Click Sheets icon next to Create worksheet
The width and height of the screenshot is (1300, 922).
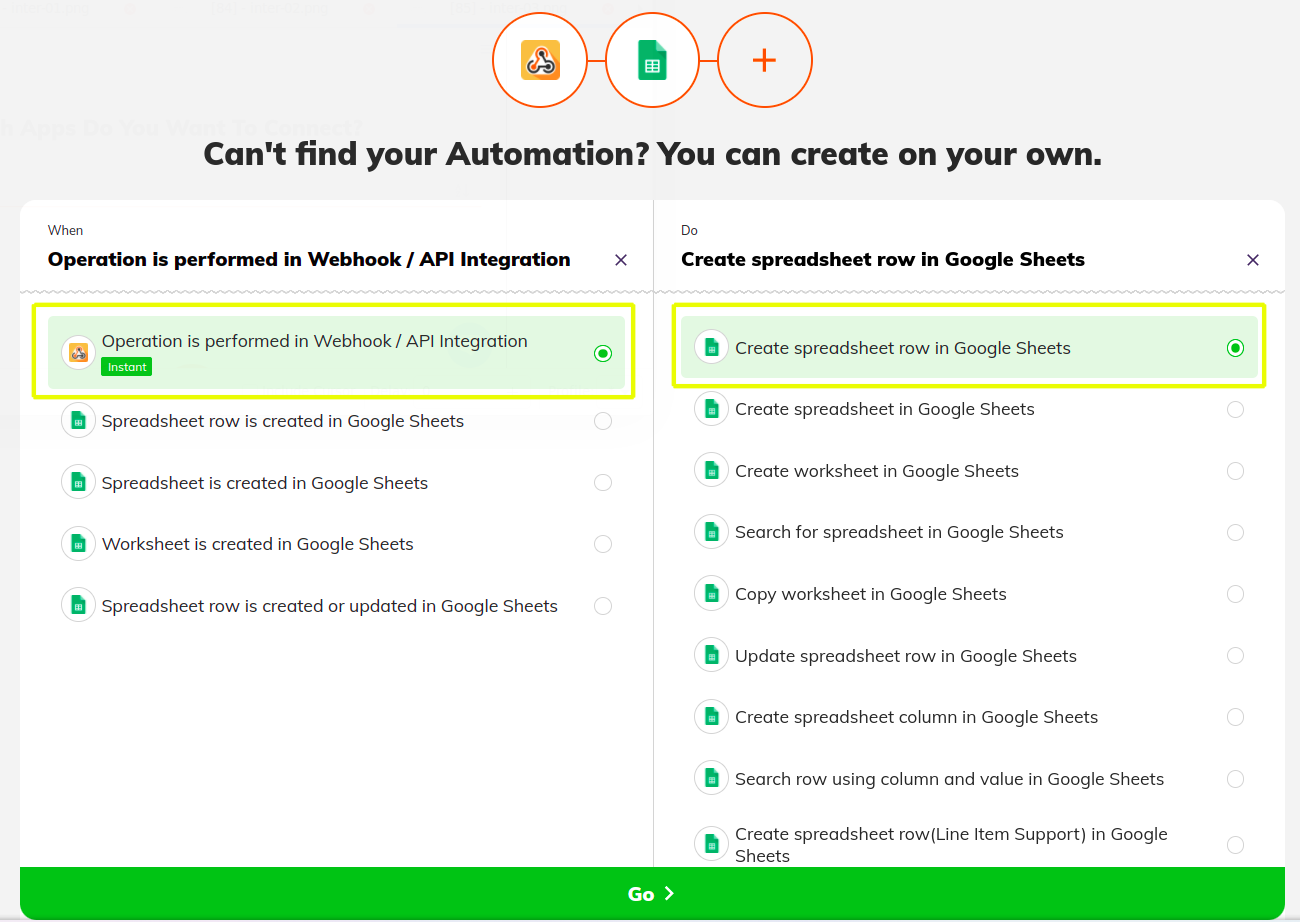(x=712, y=471)
